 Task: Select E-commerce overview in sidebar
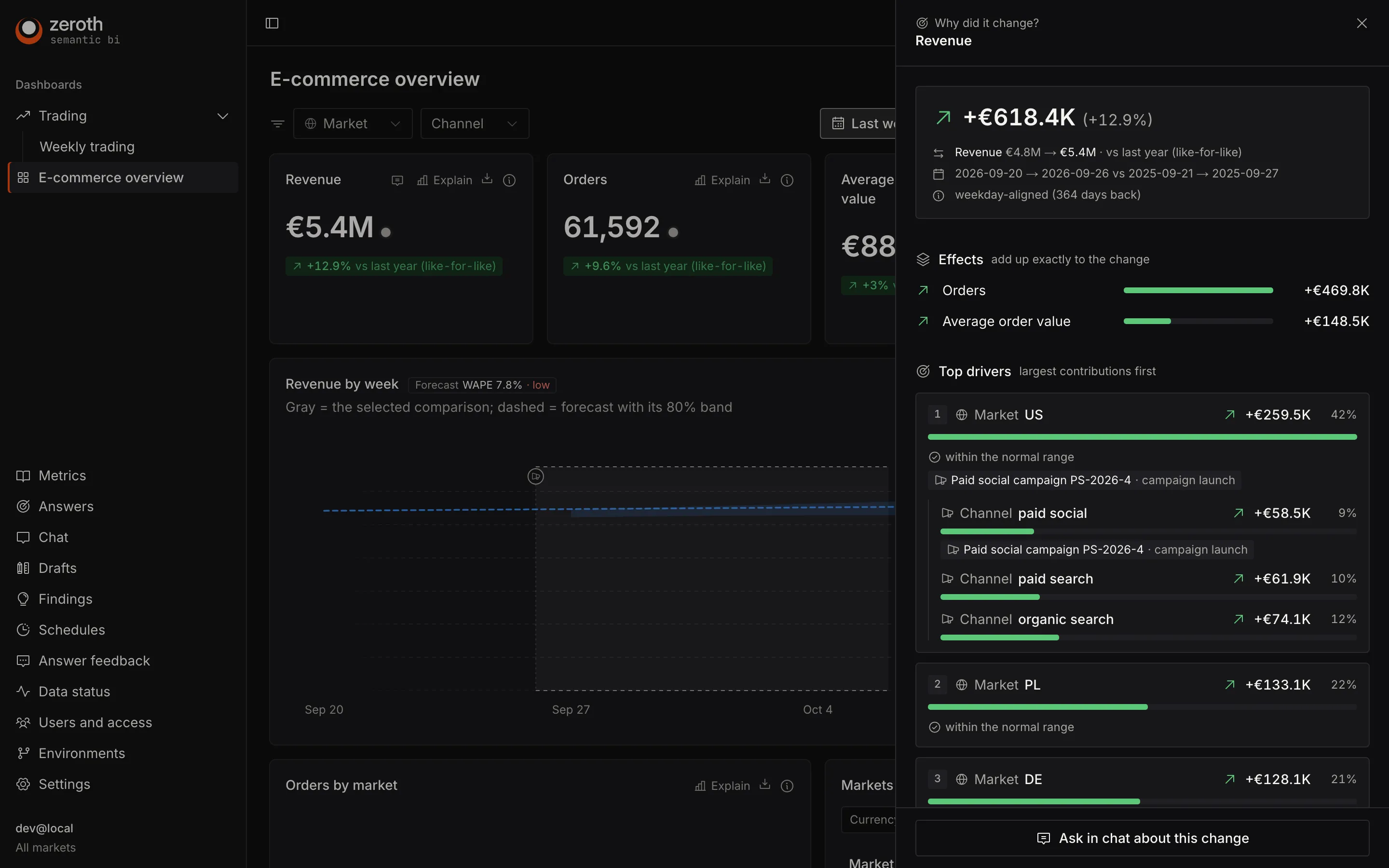click(x=123, y=178)
